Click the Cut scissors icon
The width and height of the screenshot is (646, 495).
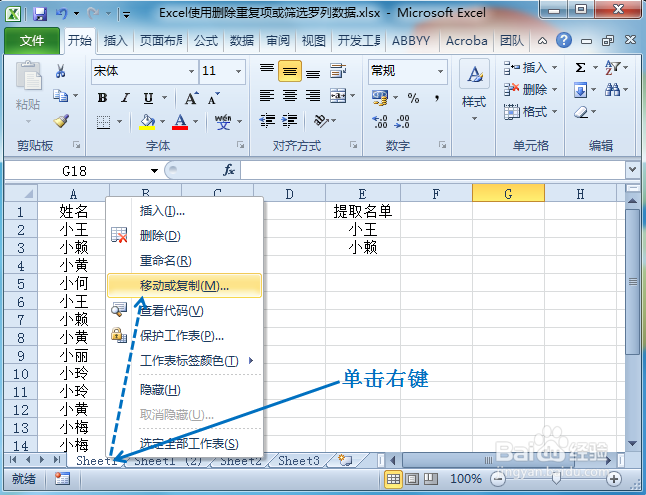pos(61,71)
